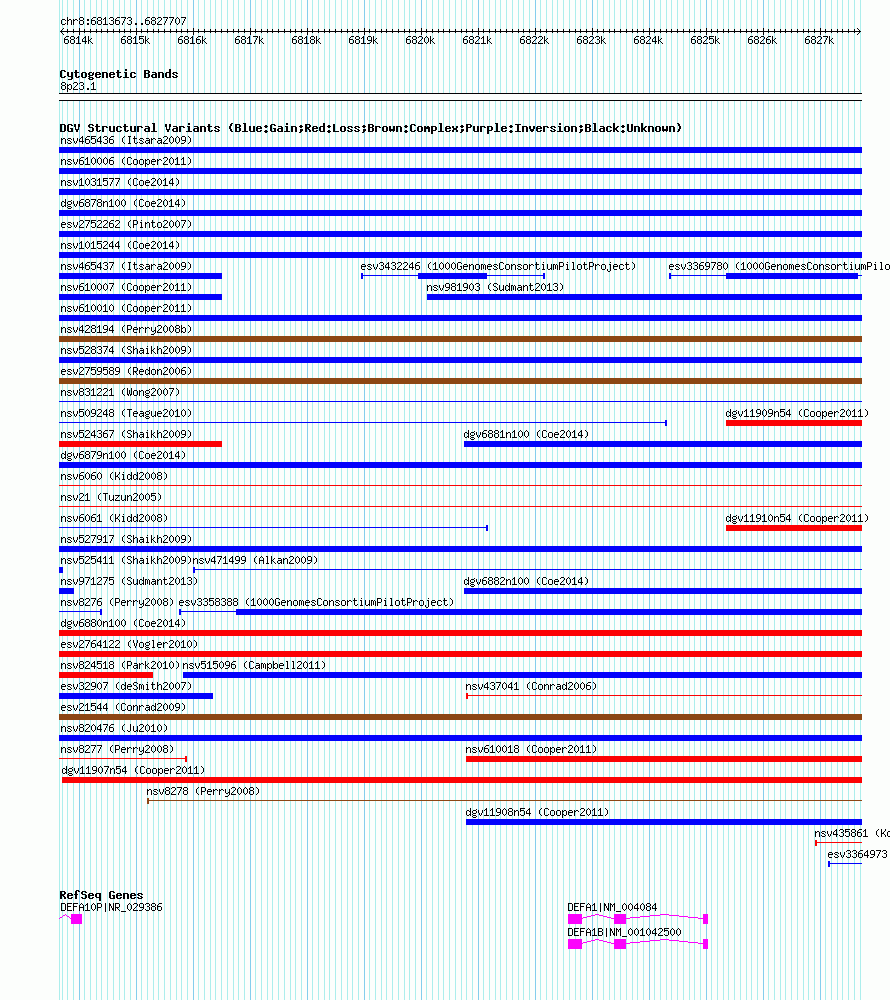Open esv21544 (Conrad2009) label
Viewport: 890px width, 1000px height.
[123, 709]
